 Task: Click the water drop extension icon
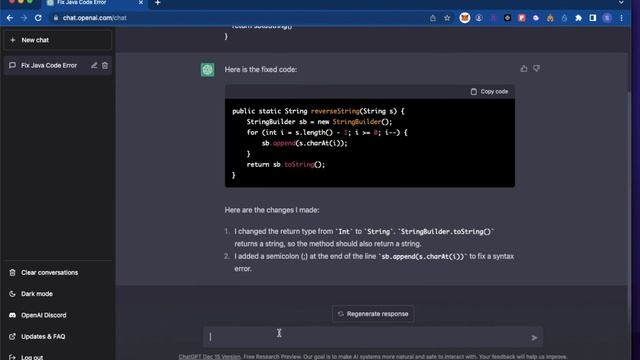coord(564,18)
